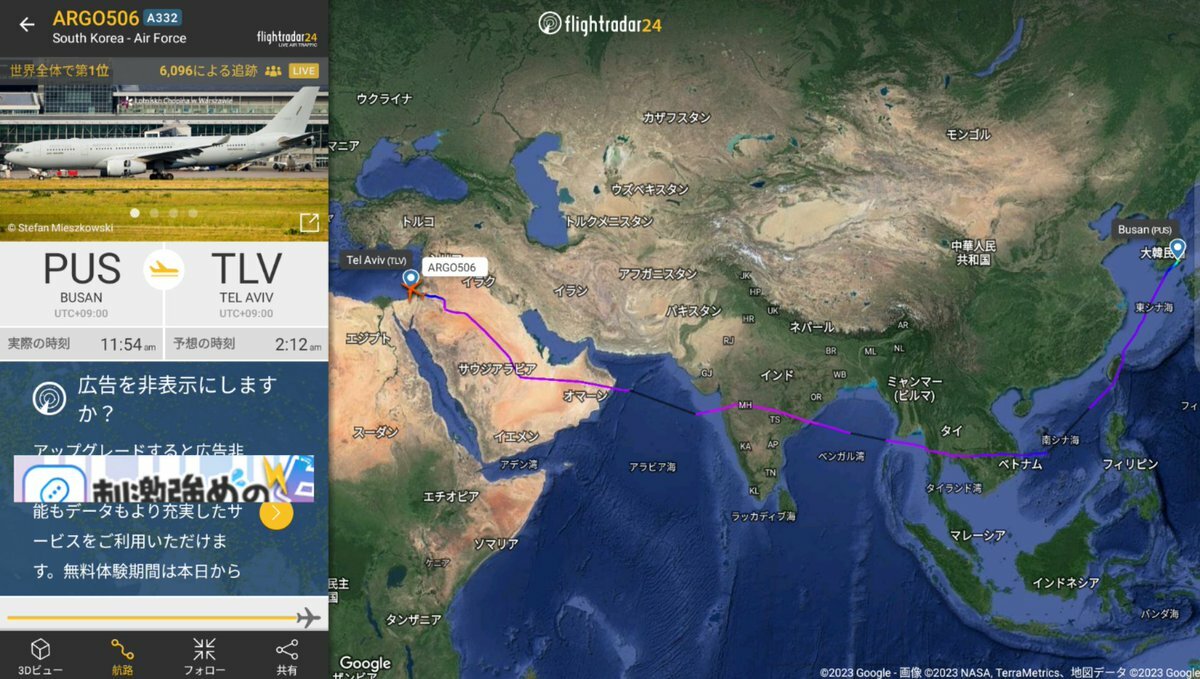
Task: Select the last photo carousel dot
Action: pos(192,213)
